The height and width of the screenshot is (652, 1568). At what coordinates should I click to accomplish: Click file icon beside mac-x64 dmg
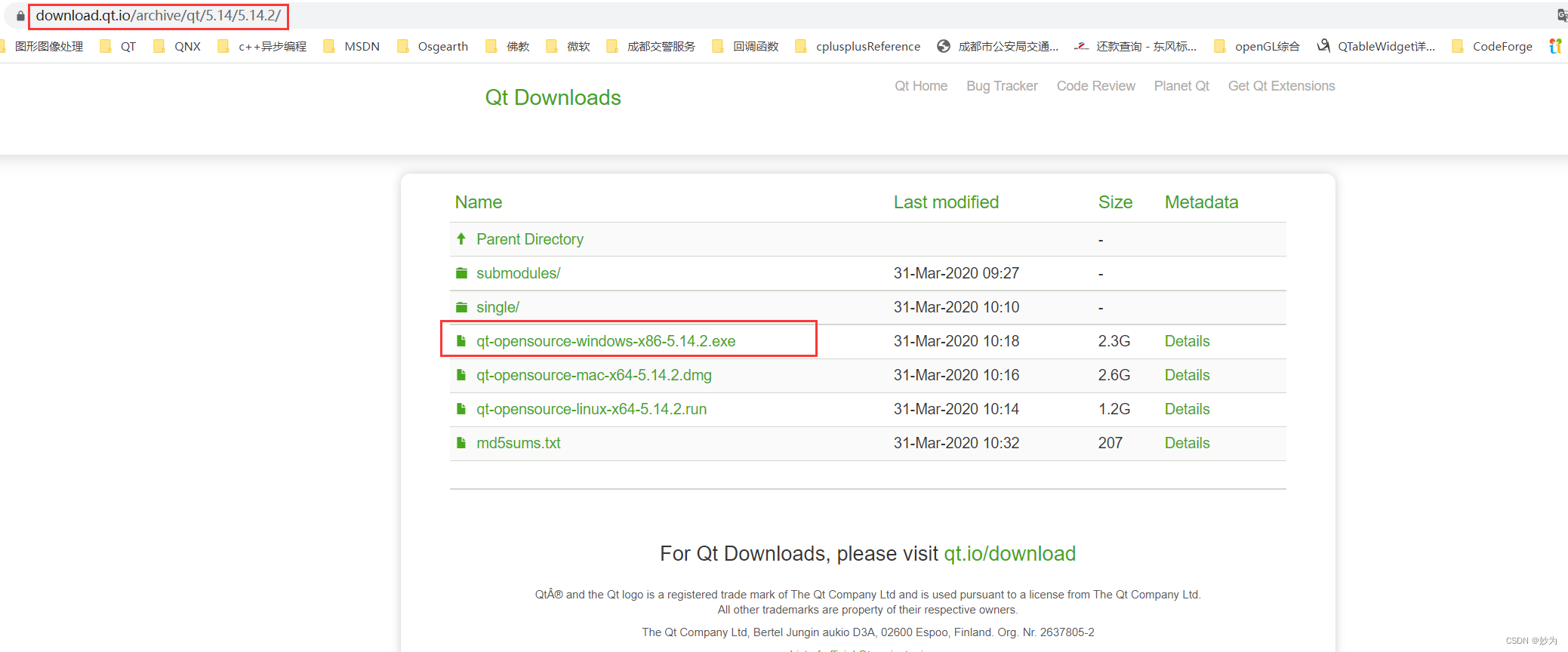coord(461,375)
